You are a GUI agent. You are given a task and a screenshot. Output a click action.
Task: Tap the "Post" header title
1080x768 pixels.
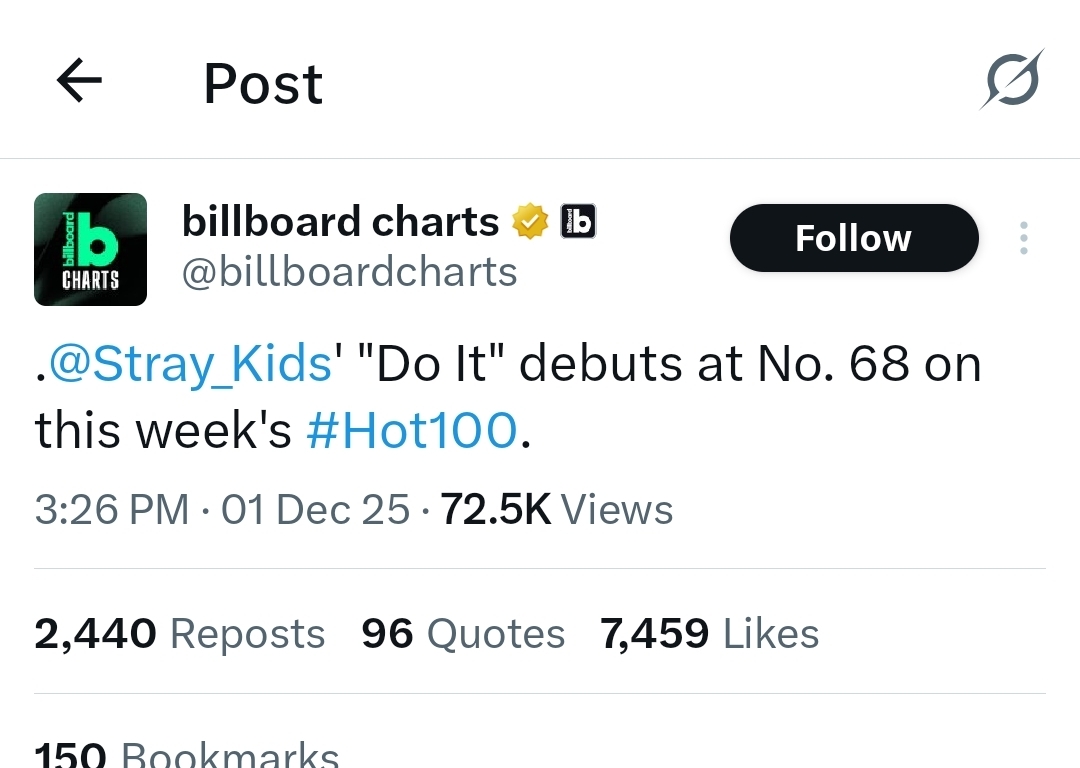click(263, 83)
